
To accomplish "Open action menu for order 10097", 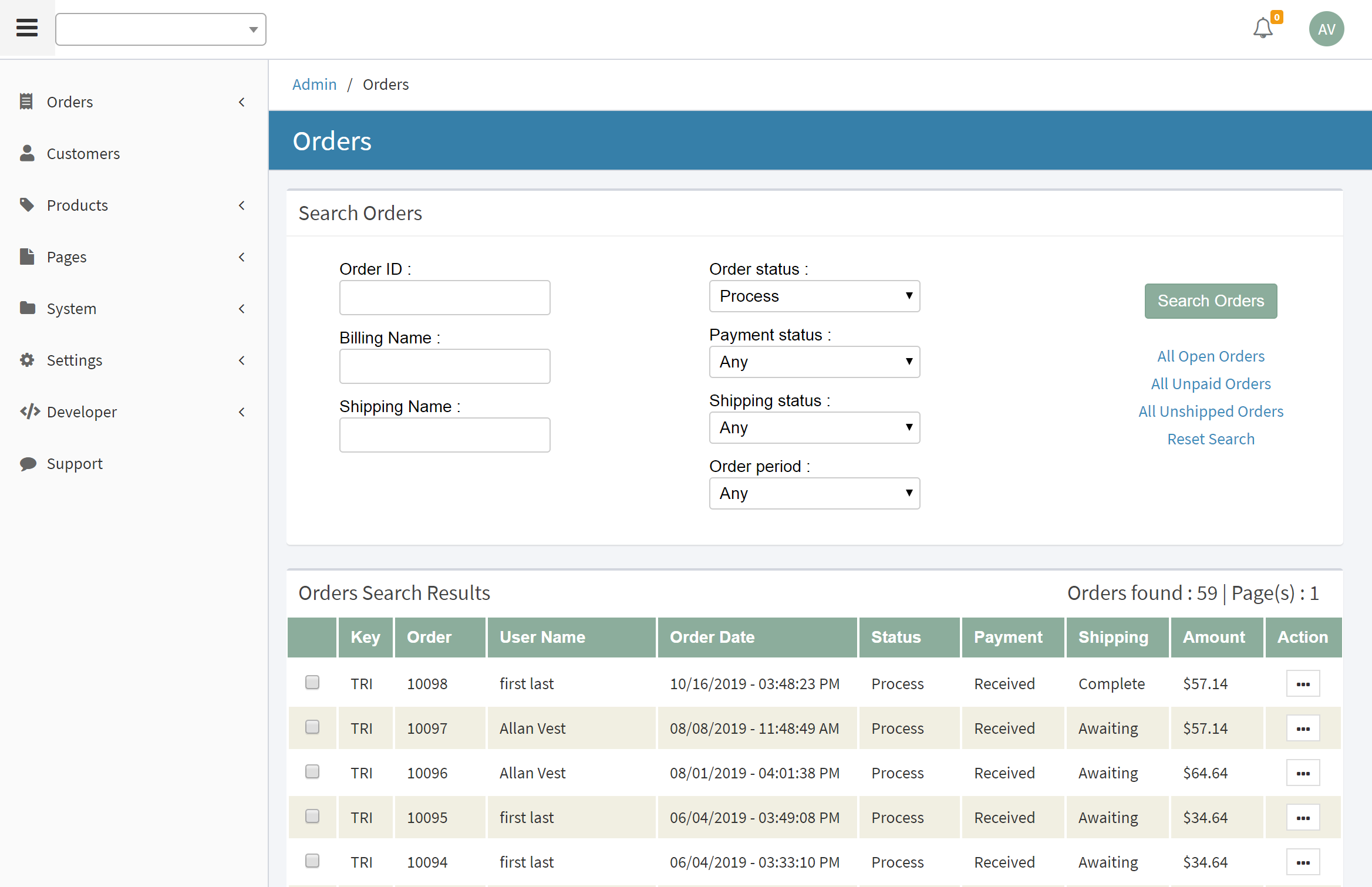I will 1303,729.
